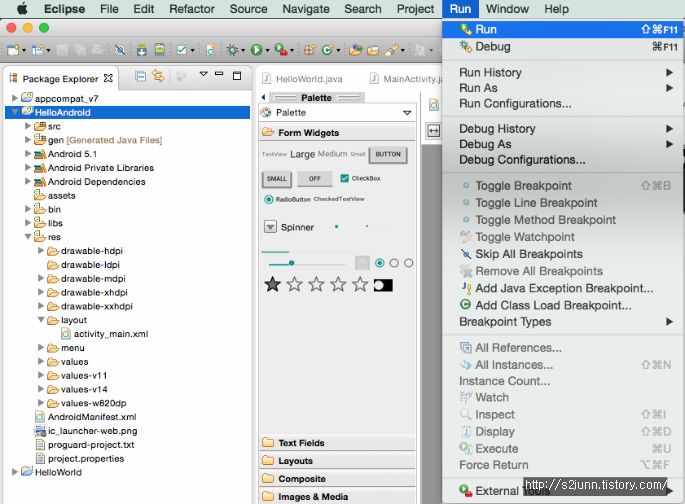Click the SMALL button widget in palette

[277, 179]
